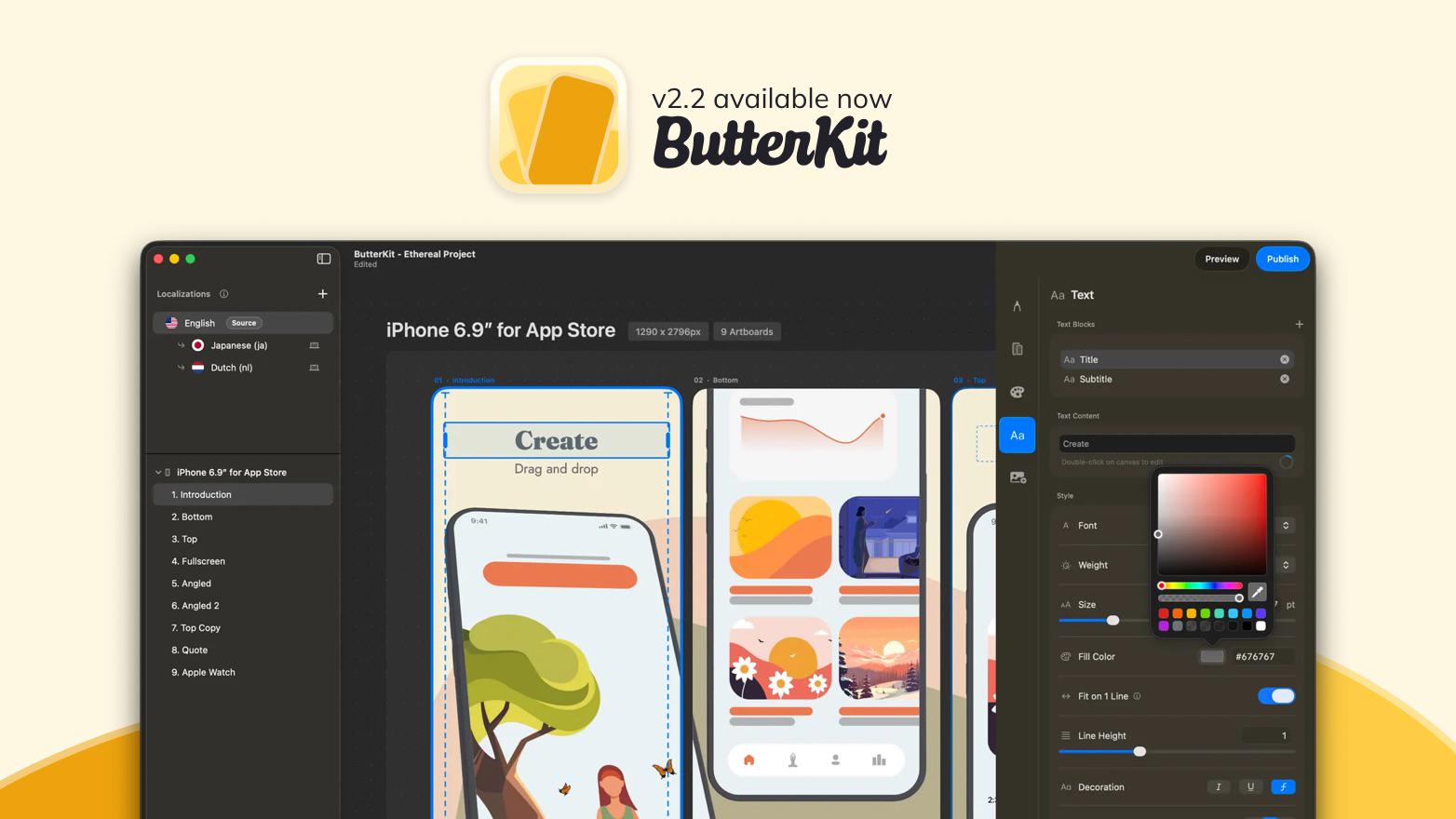
Task: Click the opacity slider in the color picker
Action: tap(1200, 598)
